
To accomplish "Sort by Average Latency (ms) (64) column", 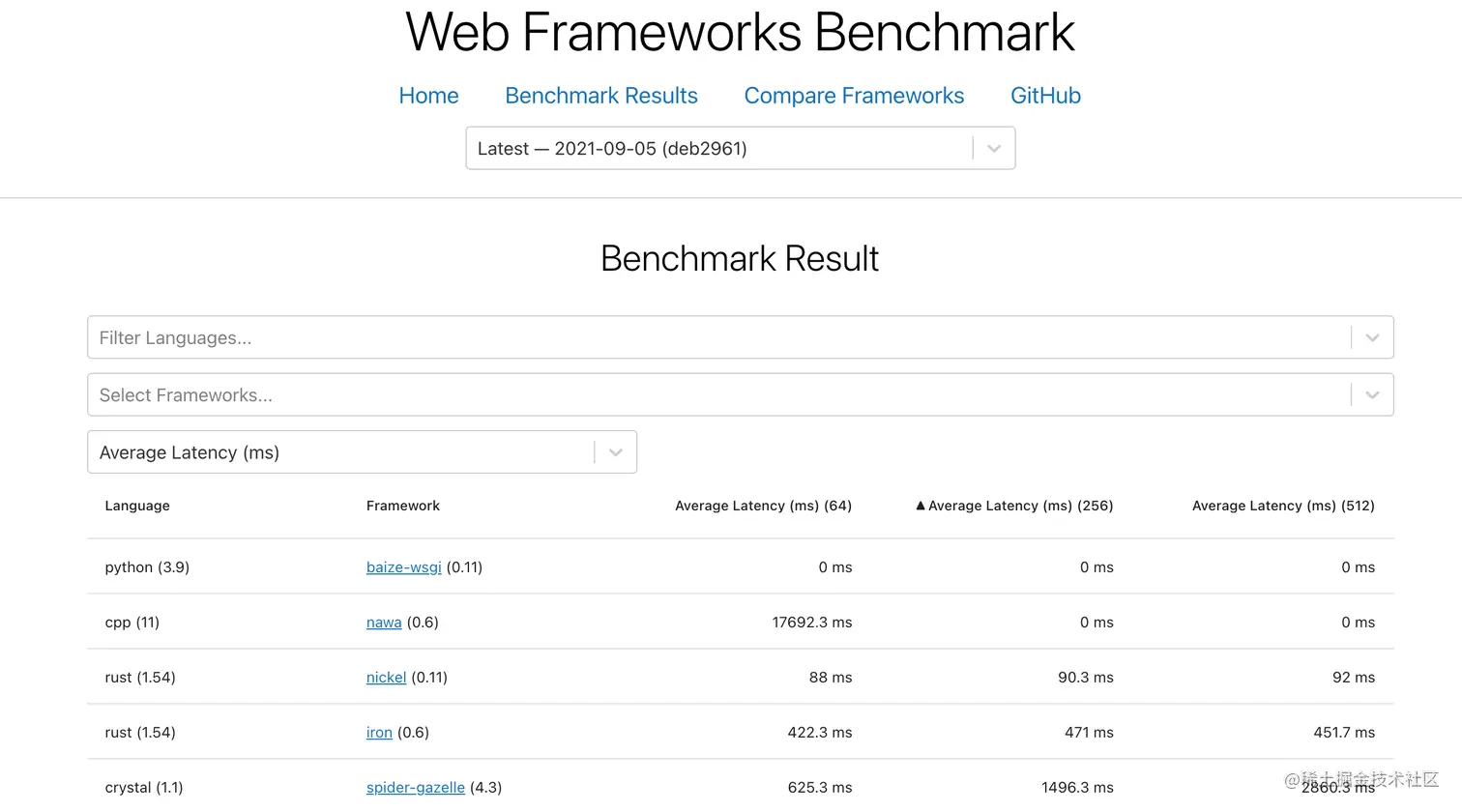I will click(763, 506).
